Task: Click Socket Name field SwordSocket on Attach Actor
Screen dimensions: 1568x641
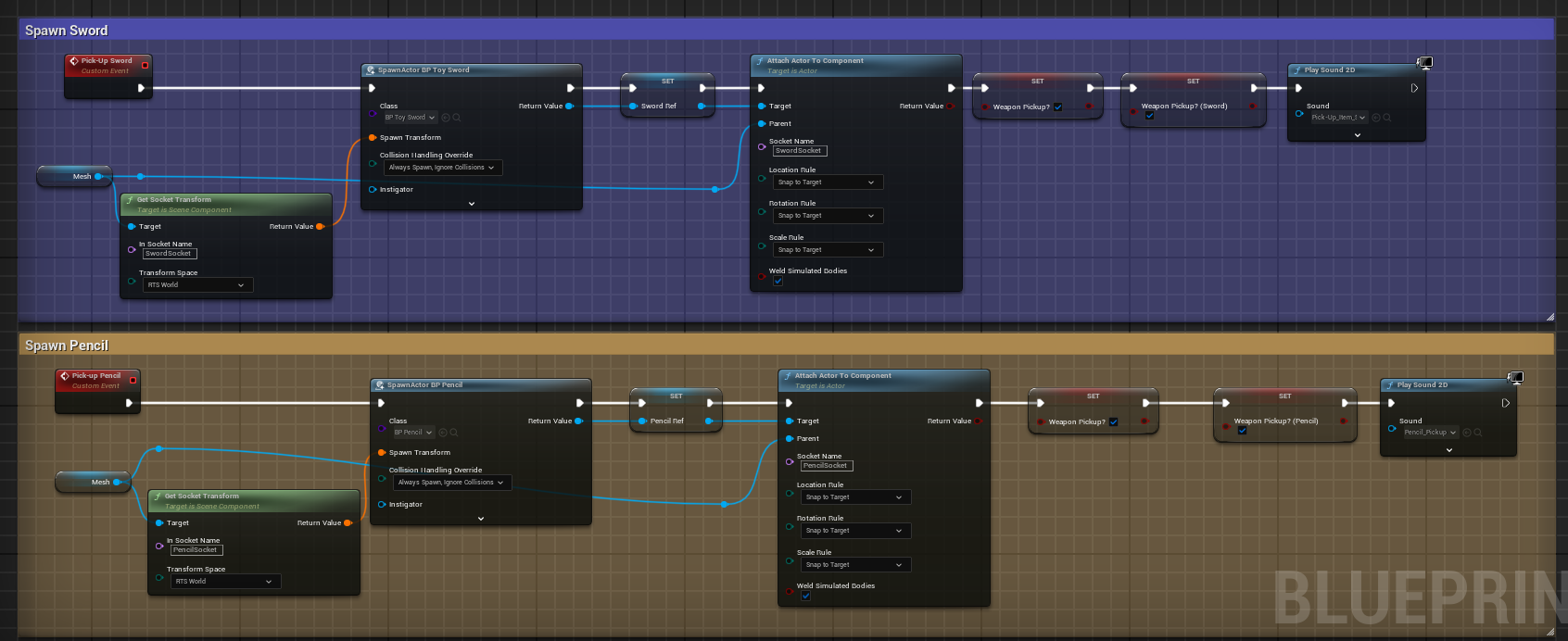Action: [x=800, y=150]
